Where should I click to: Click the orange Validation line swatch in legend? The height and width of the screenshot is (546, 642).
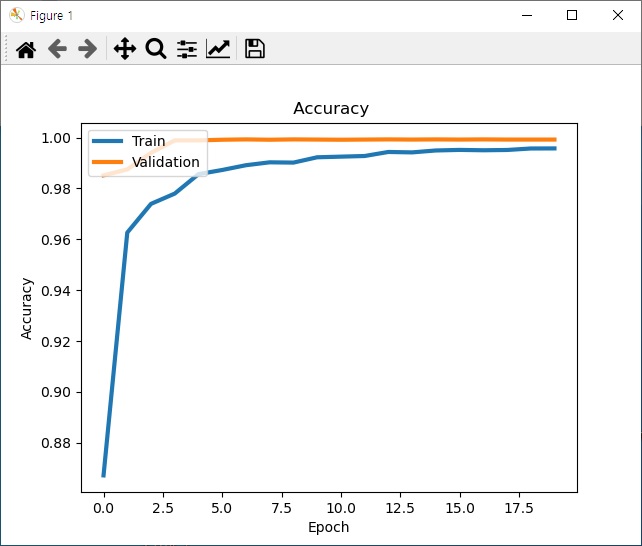coord(108,162)
